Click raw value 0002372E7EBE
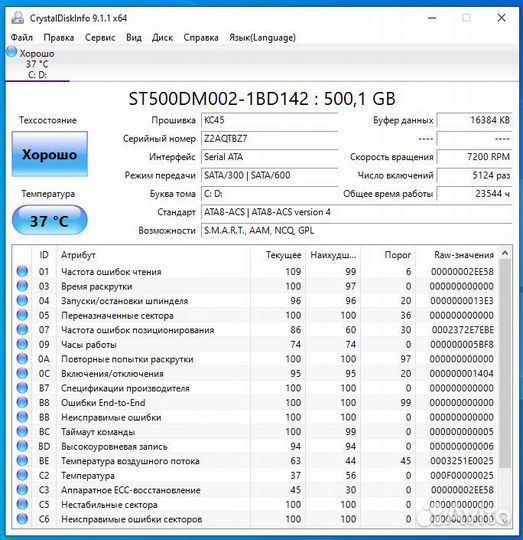The height and width of the screenshot is (540, 523). pyautogui.click(x=463, y=330)
